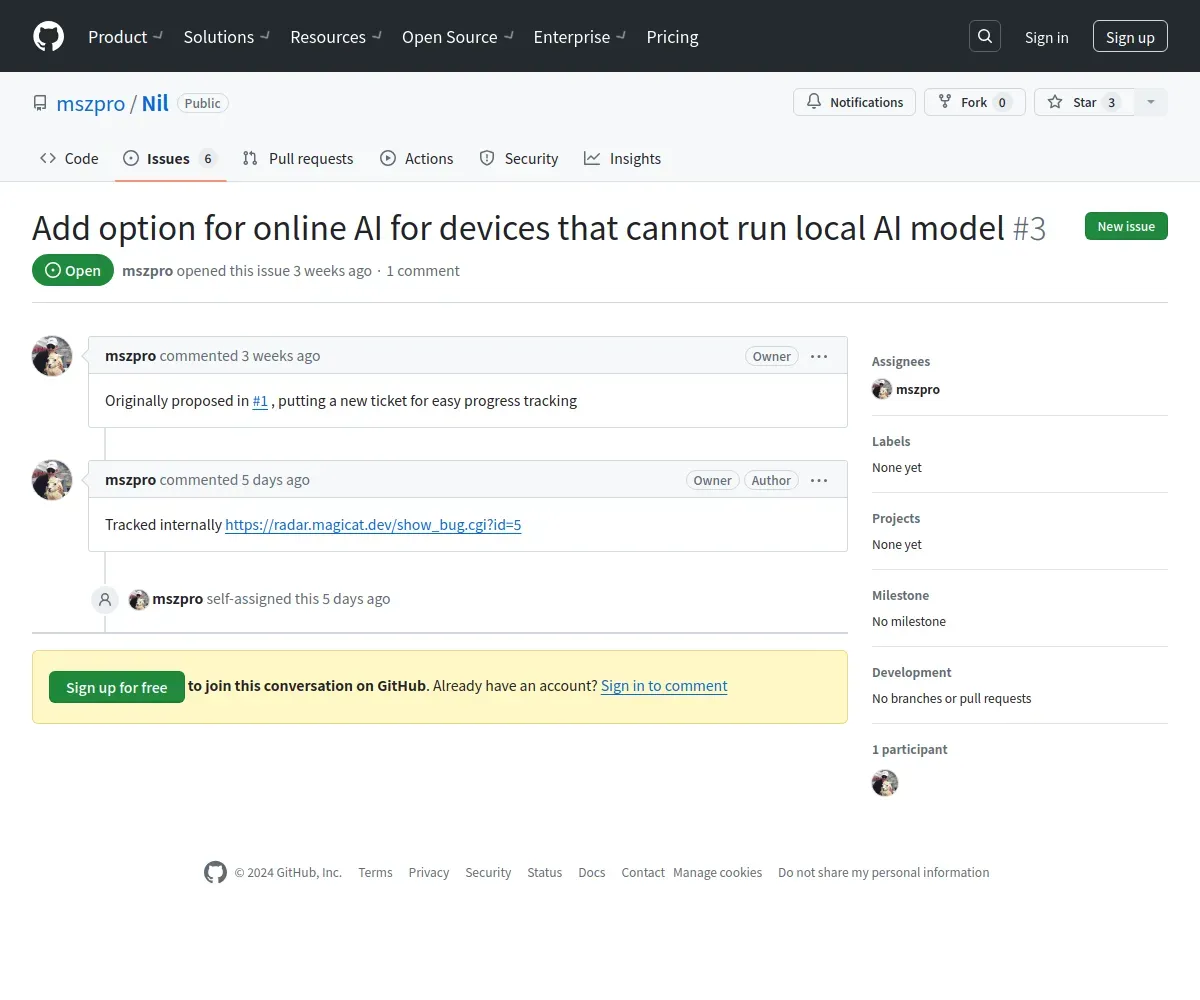Expand the star lists dropdown arrow
The width and height of the screenshot is (1200, 1000).
click(1151, 102)
